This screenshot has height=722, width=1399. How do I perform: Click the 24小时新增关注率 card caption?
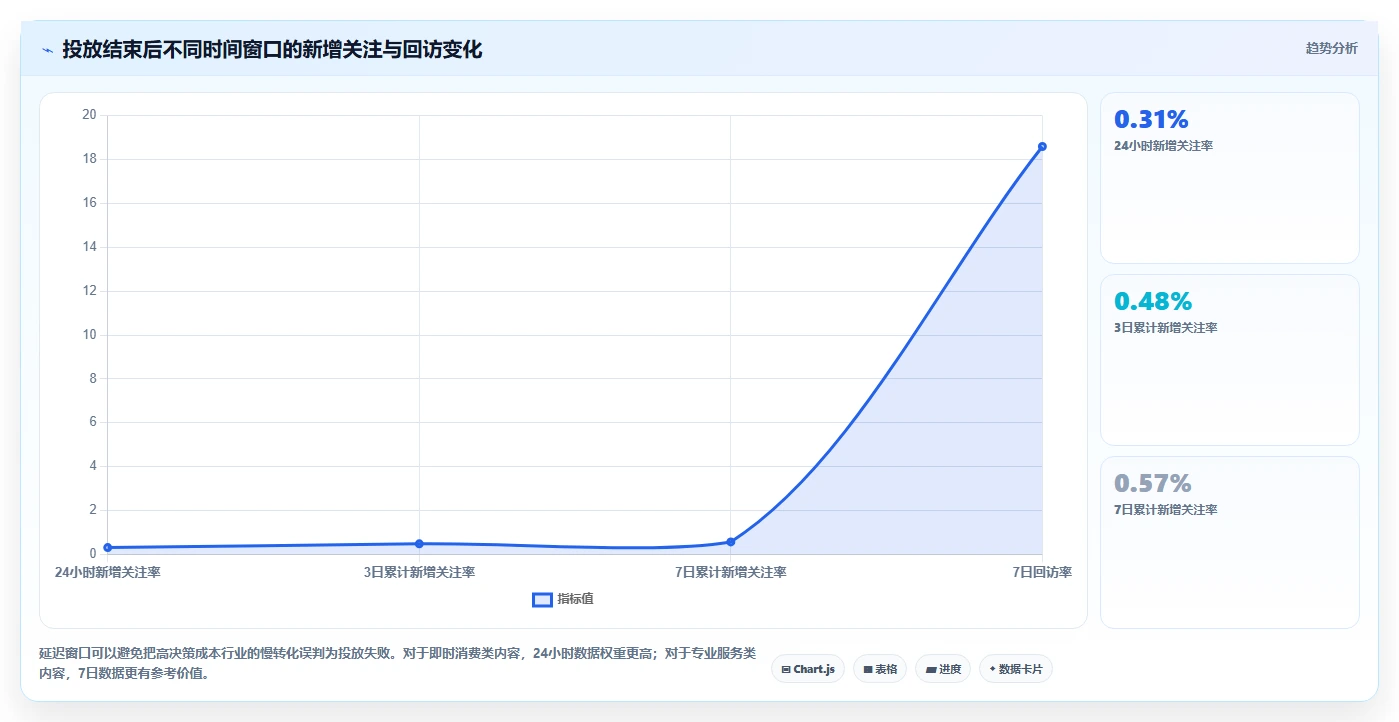1163,145
